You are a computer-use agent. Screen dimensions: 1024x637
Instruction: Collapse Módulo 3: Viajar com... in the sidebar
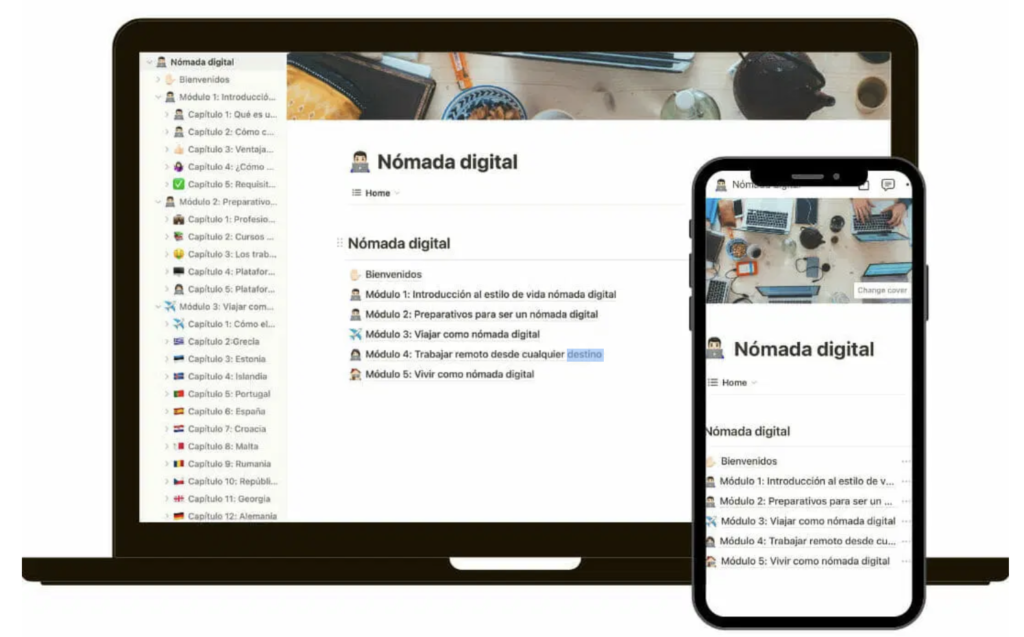coord(158,307)
